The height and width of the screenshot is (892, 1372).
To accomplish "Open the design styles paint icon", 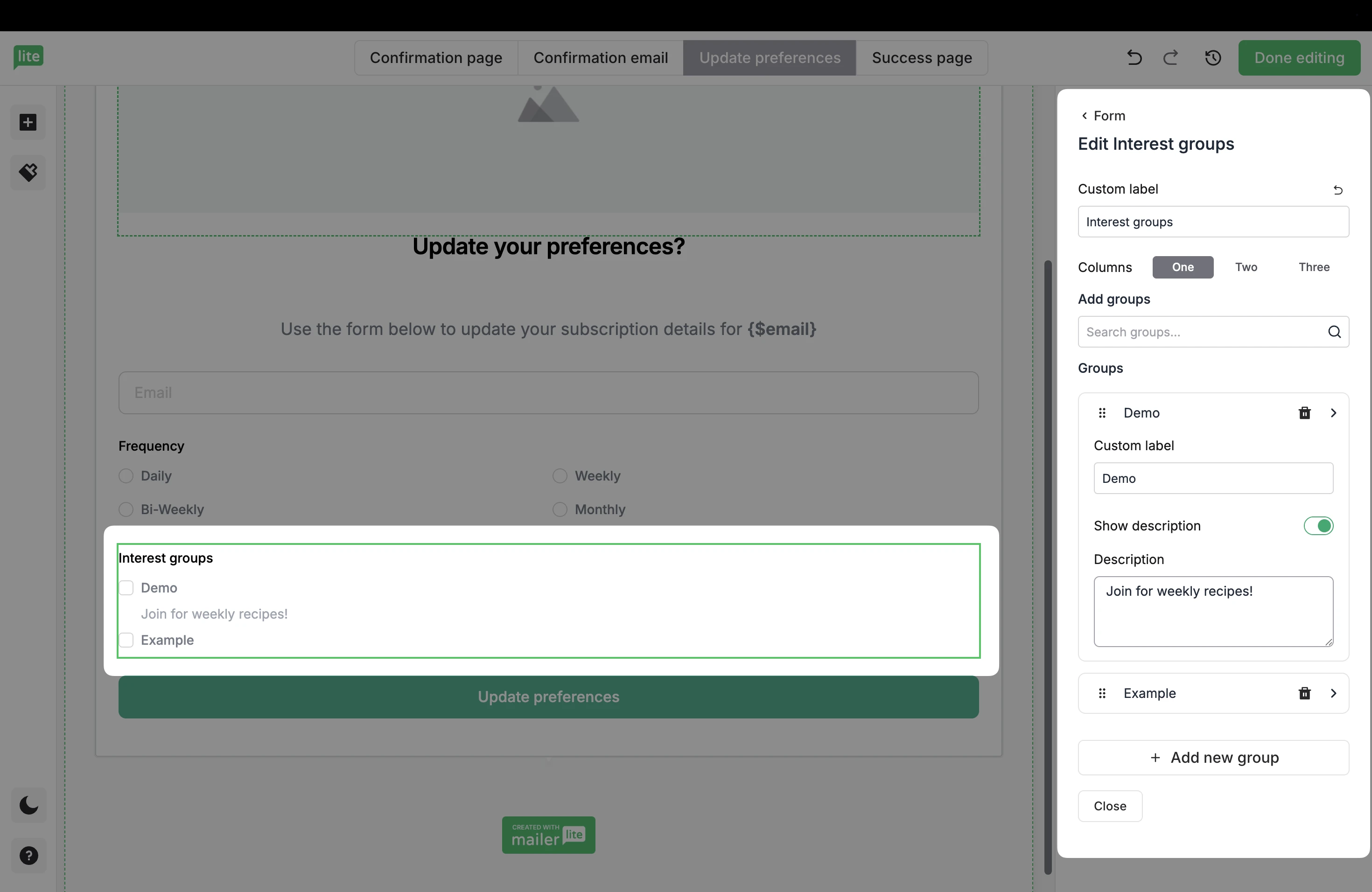I will [x=28, y=172].
